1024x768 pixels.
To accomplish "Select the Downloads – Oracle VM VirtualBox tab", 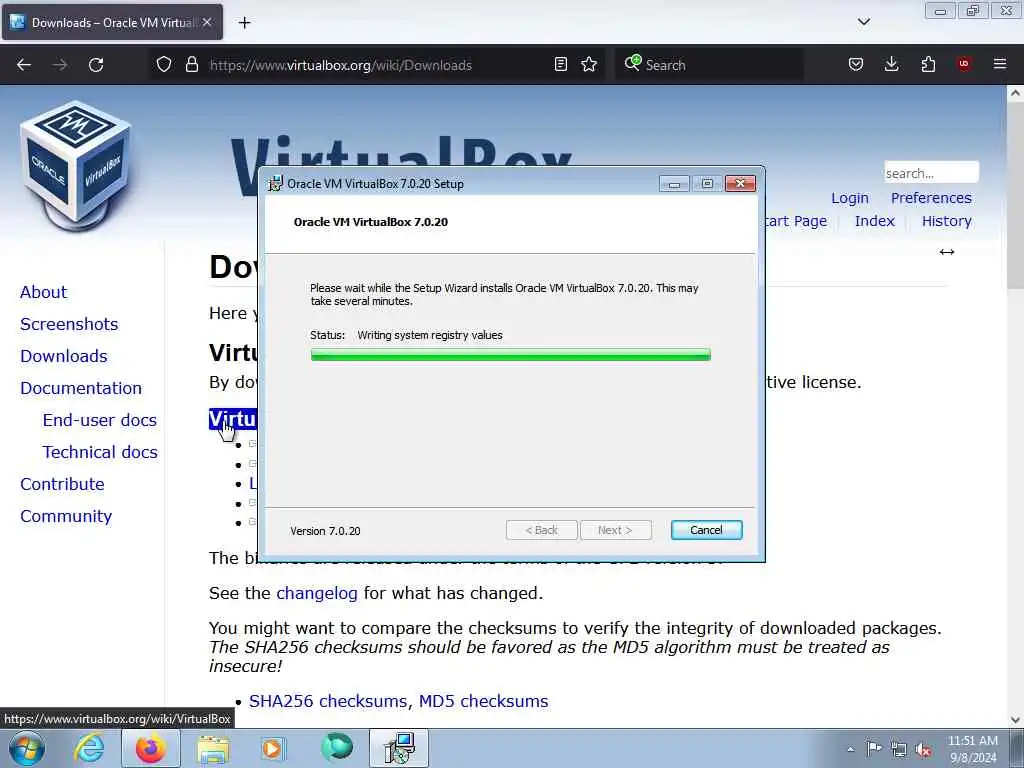I will click(x=112, y=22).
